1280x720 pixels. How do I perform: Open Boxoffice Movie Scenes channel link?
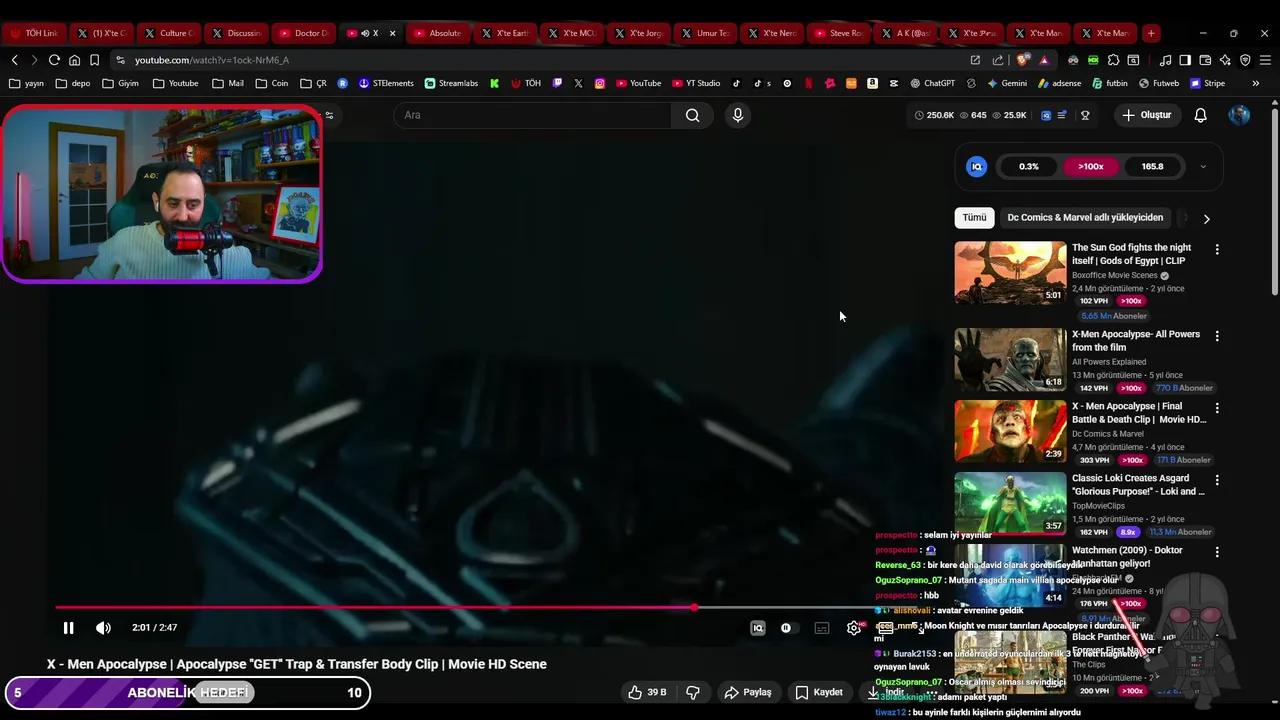pyautogui.click(x=1114, y=276)
